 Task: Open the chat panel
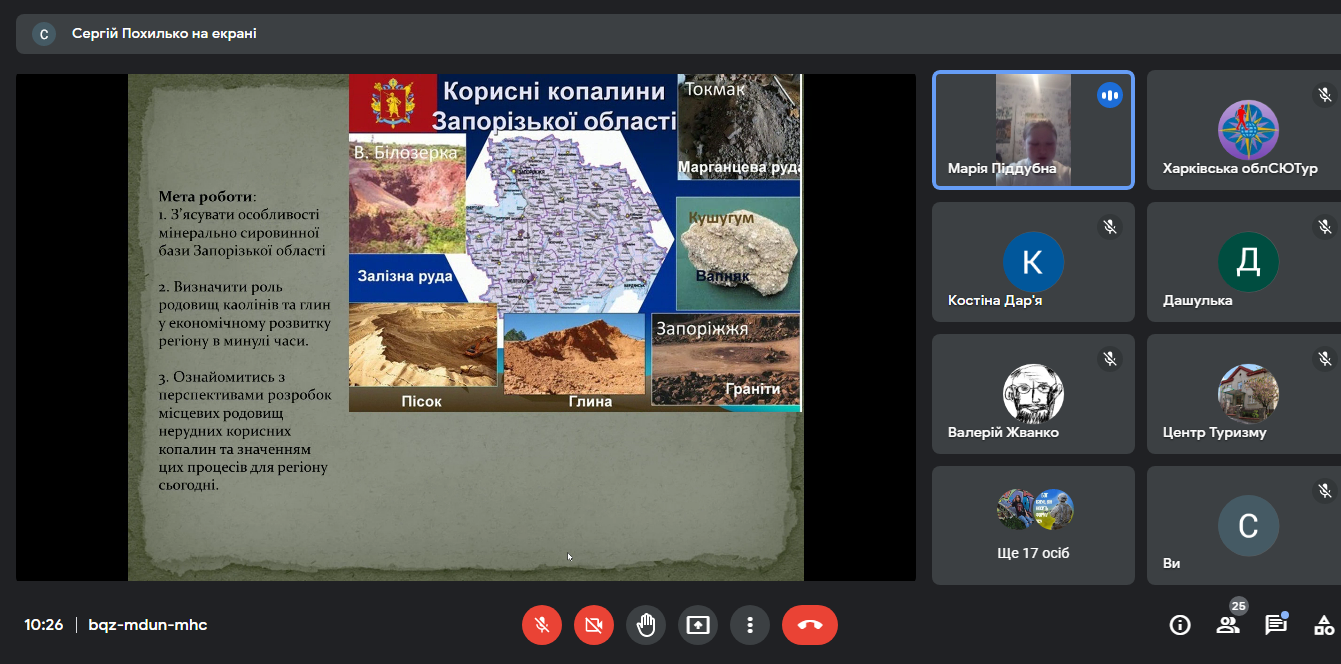[1276, 625]
